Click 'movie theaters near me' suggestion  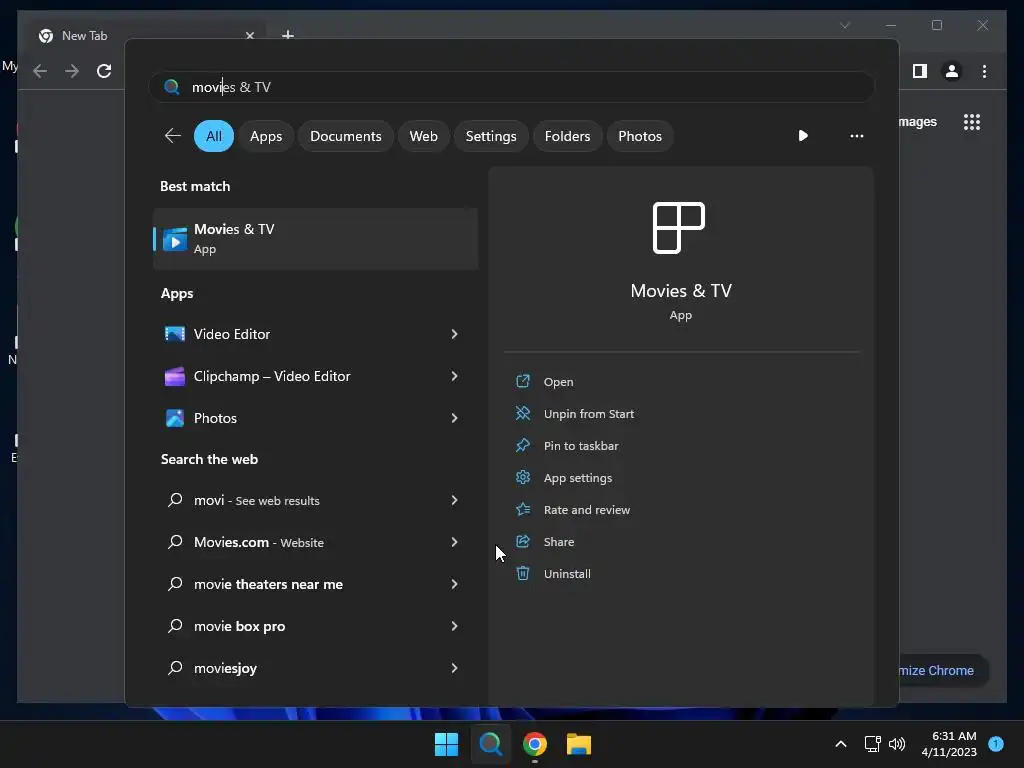[315, 584]
